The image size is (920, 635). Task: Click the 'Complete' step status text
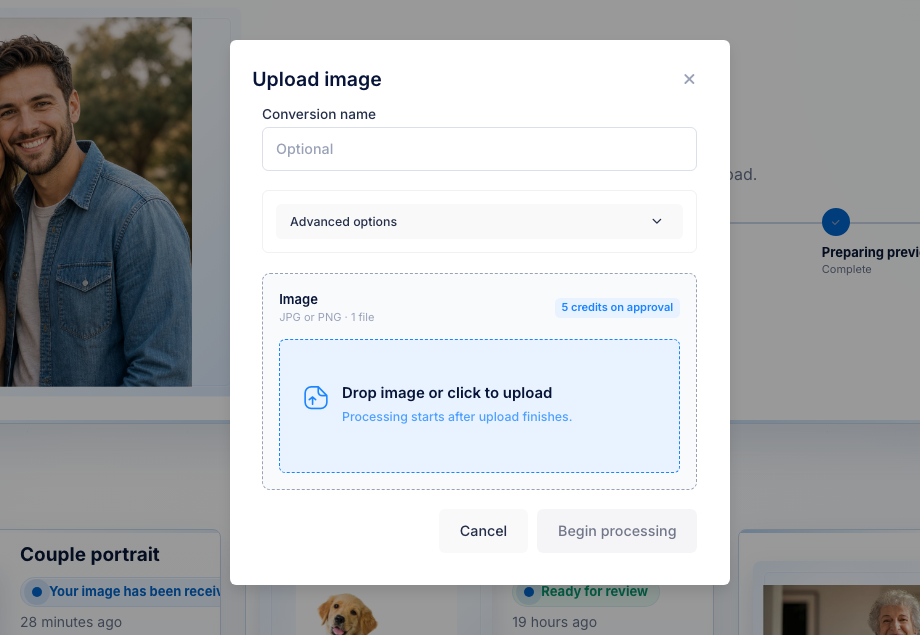click(x=846, y=269)
